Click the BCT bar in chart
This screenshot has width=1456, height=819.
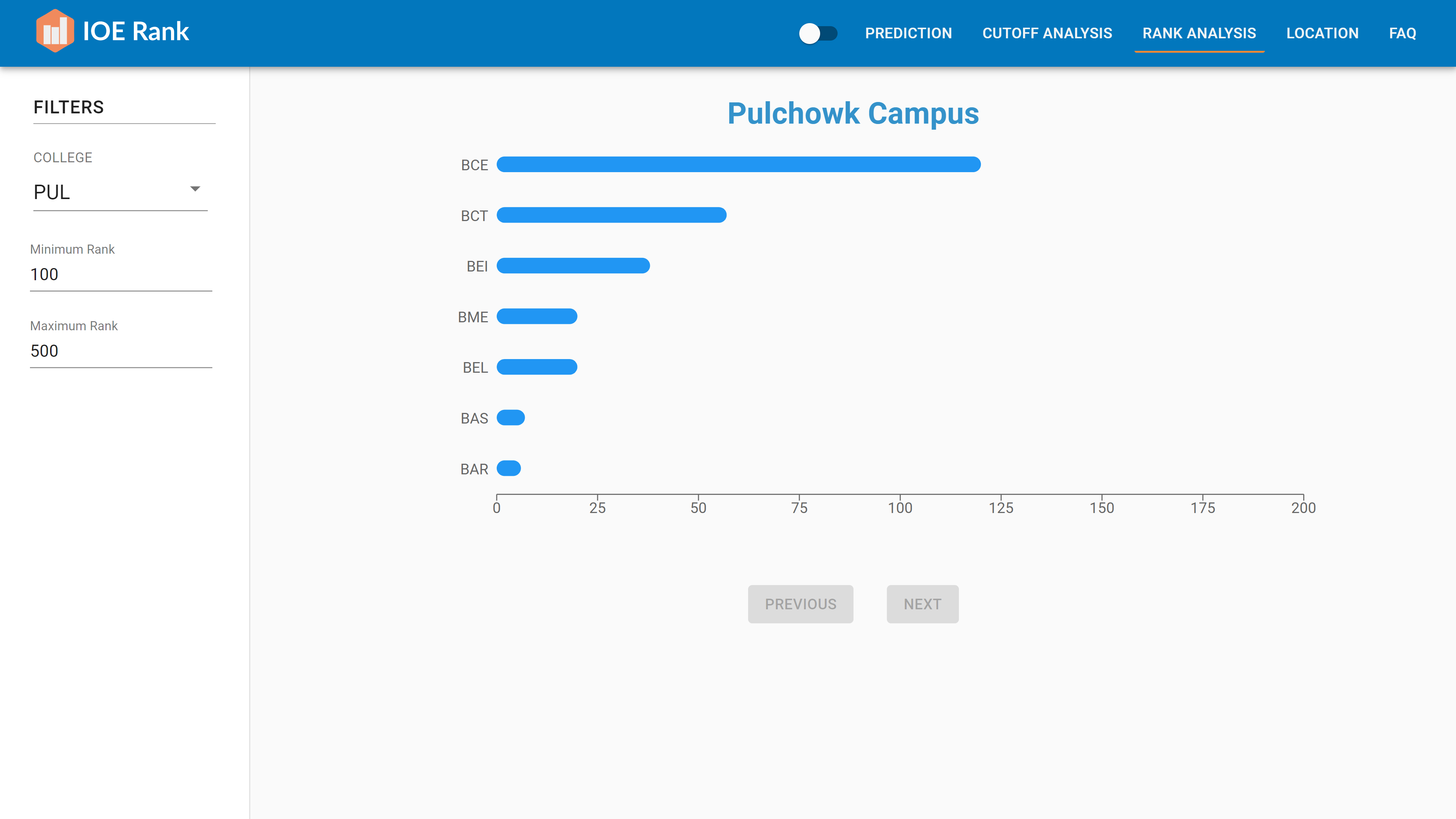(x=611, y=215)
